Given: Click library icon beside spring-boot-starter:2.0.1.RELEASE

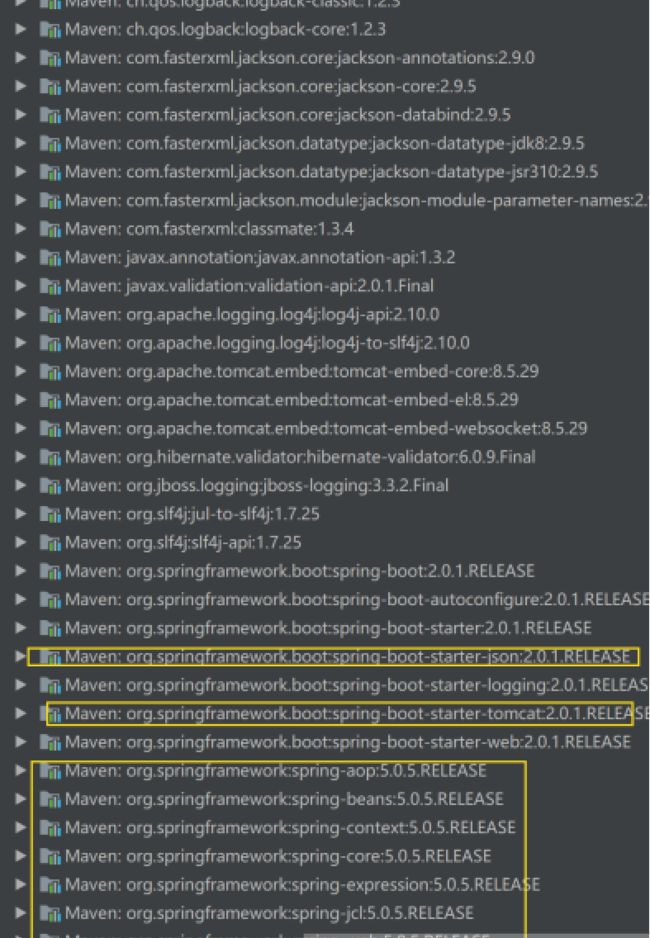Looking at the screenshot, I should click(x=50, y=629).
